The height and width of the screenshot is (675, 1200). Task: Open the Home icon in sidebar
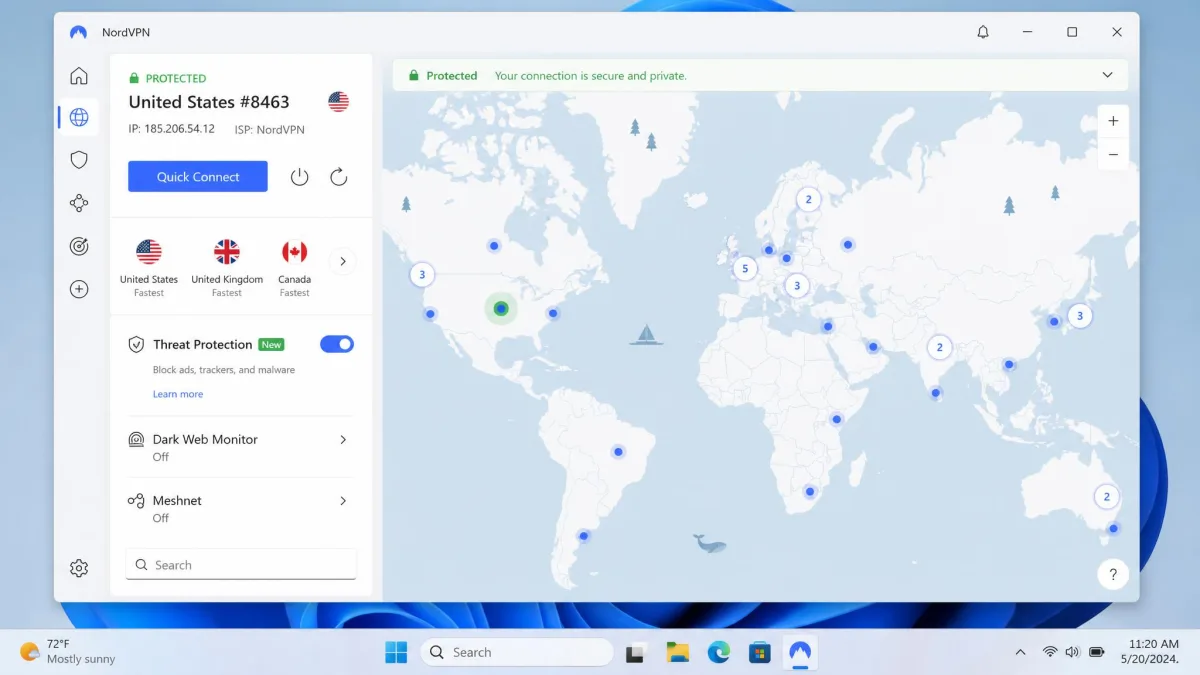pyautogui.click(x=79, y=76)
